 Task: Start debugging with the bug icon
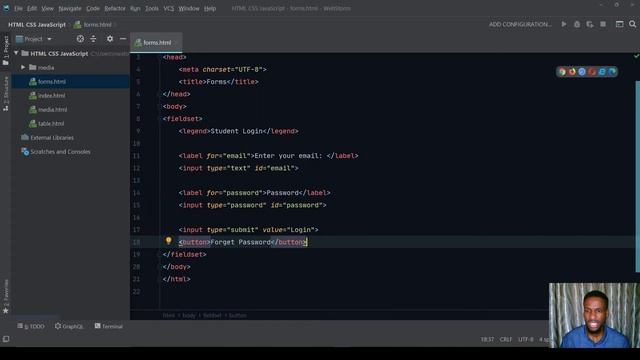click(x=577, y=24)
